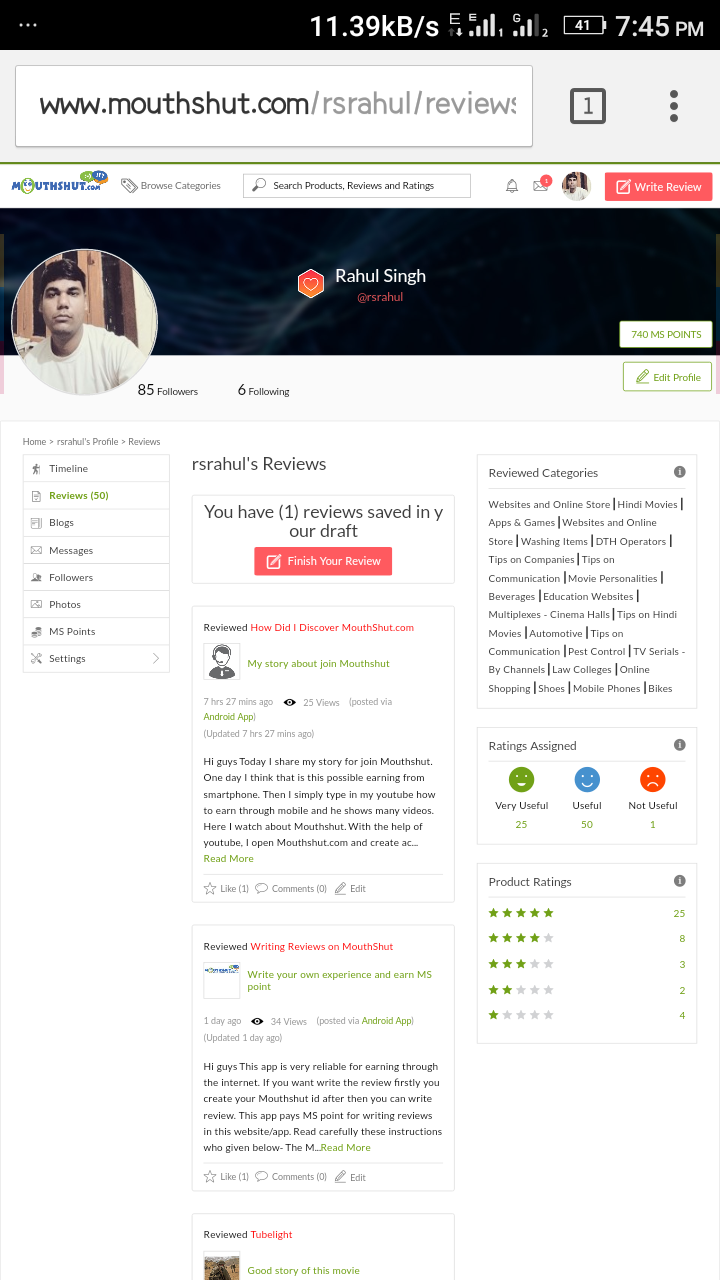
Task: Open the browser tab switcher showing 1
Action: tap(588, 106)
